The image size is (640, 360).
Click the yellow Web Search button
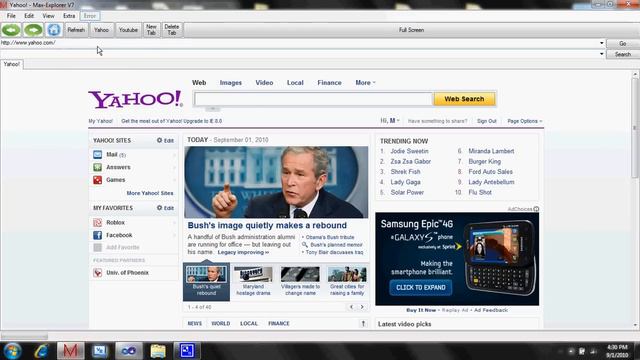coord(464,99)
